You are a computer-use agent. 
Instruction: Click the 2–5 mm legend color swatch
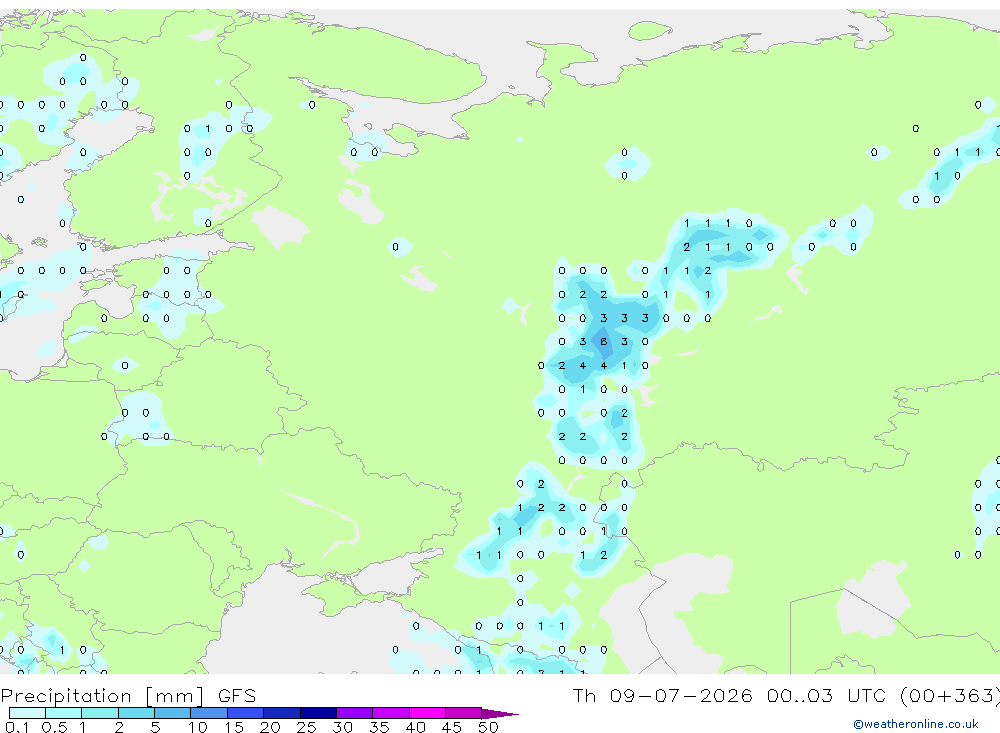pyautogui.click(x=136, y=713)
